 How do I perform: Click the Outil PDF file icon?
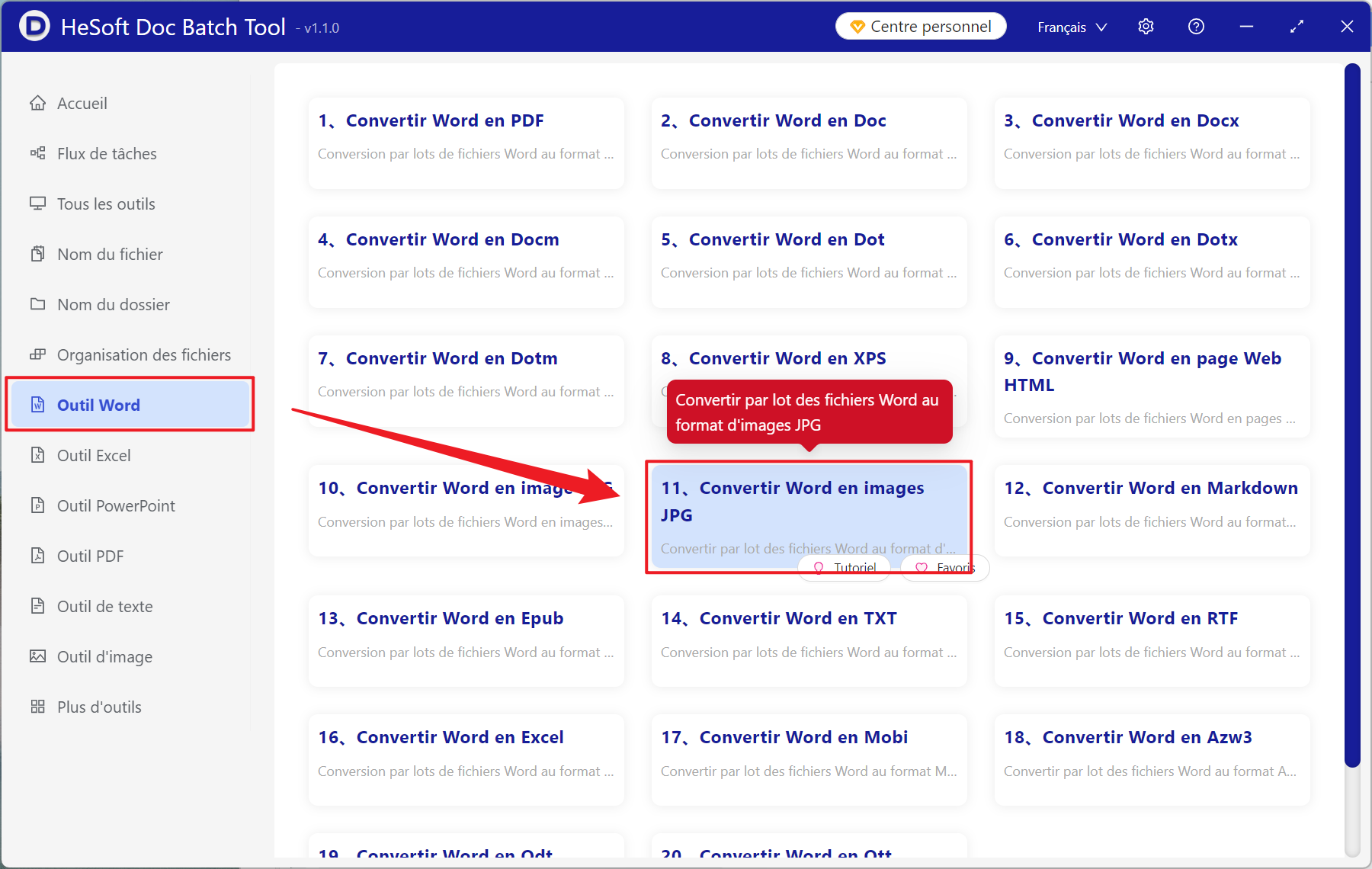tap(37, 556)
